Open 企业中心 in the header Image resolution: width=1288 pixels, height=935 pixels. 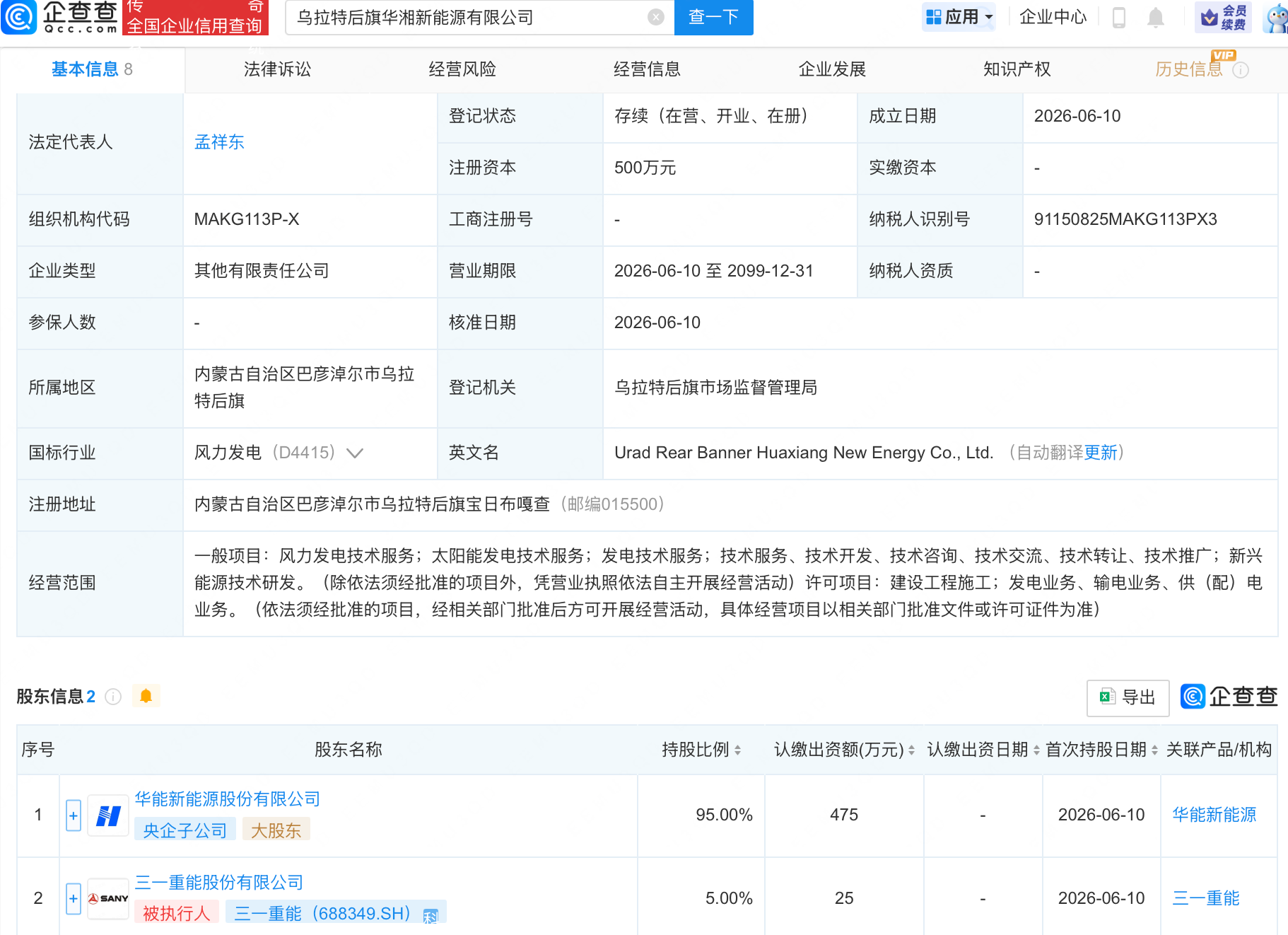1053,17
